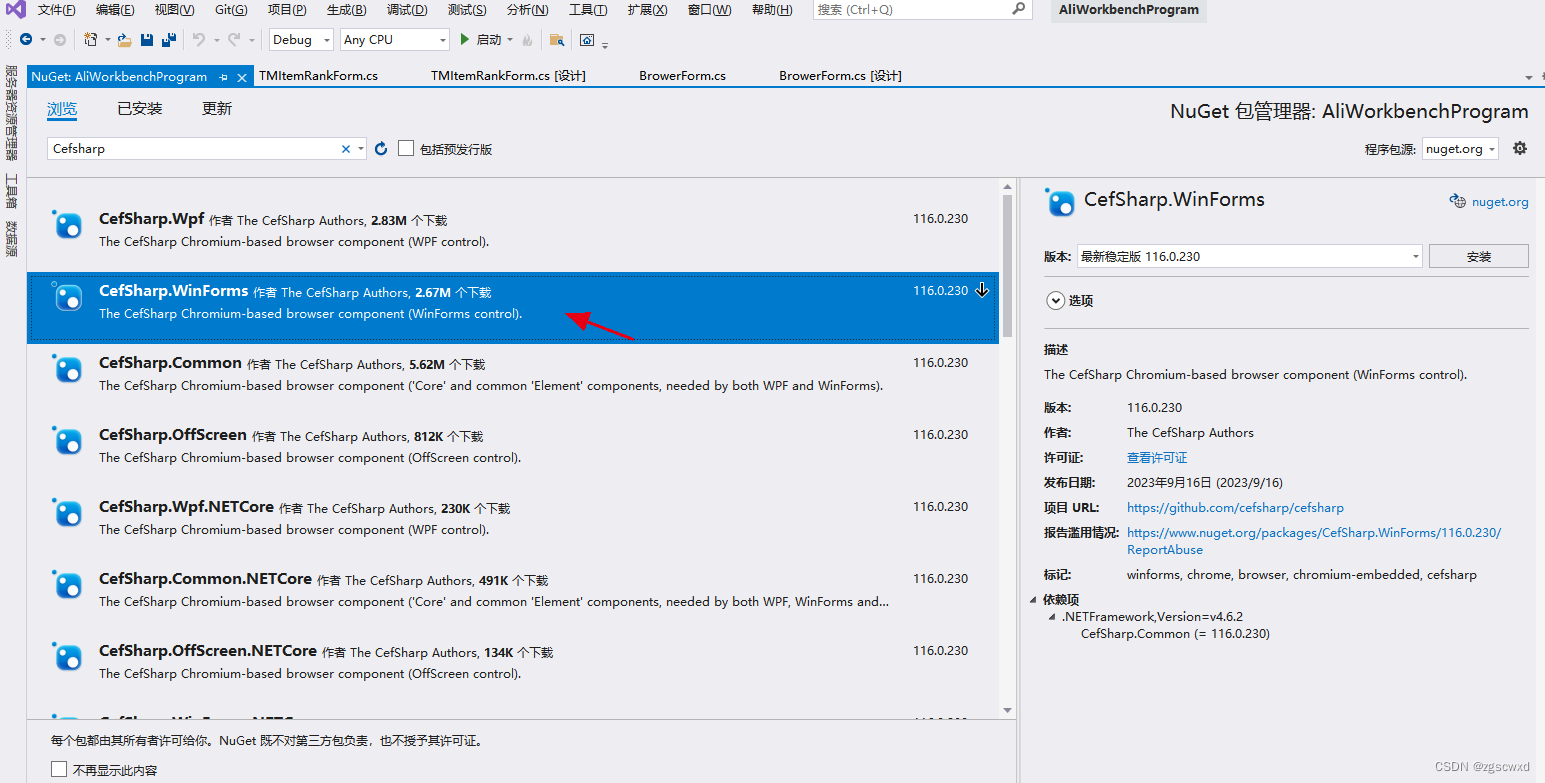Click the download arrow on the CefSharp.WinForms row
Viewport: 1545px width, 783px height.
point(982,290)
